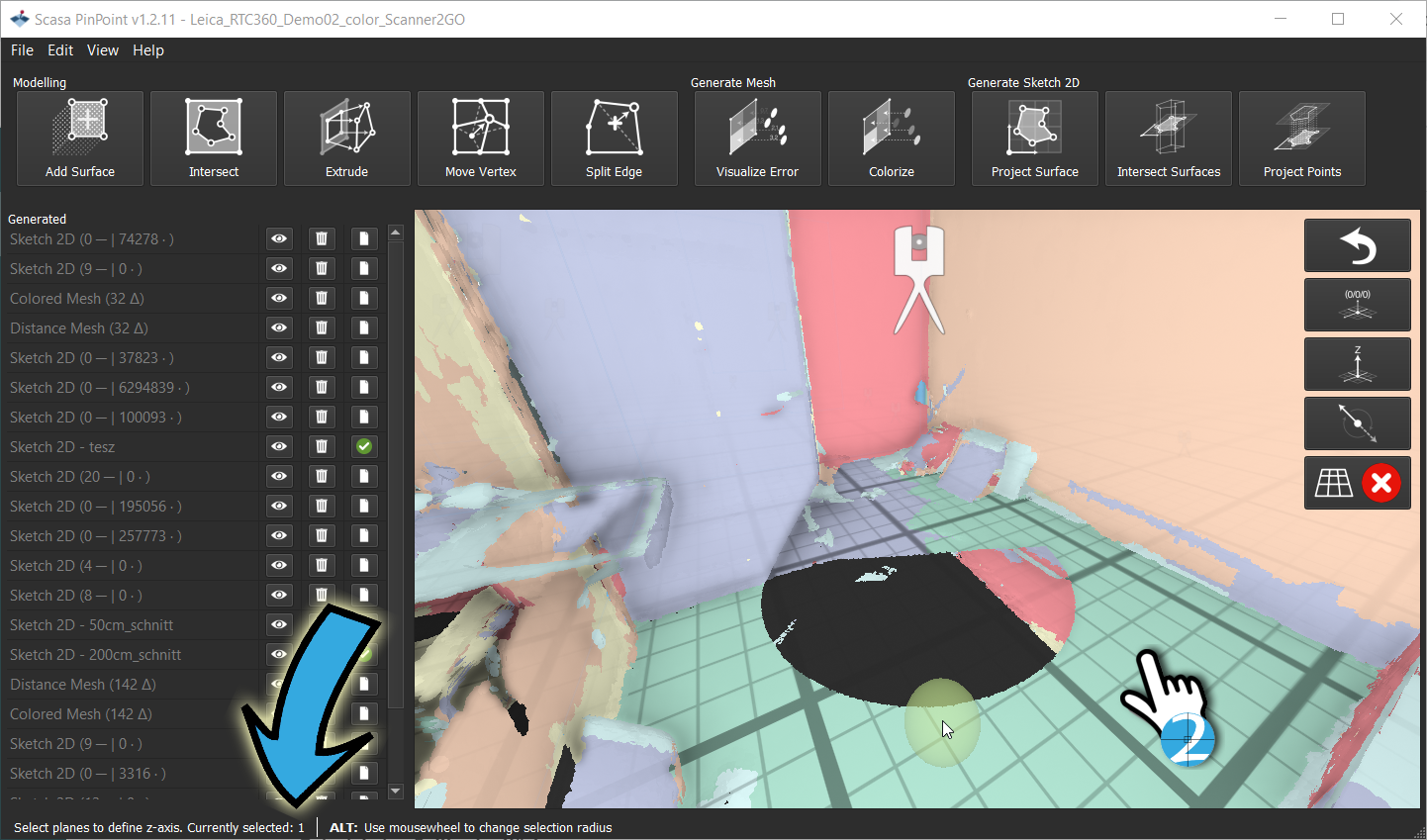
Task: Toggle visibility of Sketch 2D (0 — | 257773 · )
Action: point(279,535)
